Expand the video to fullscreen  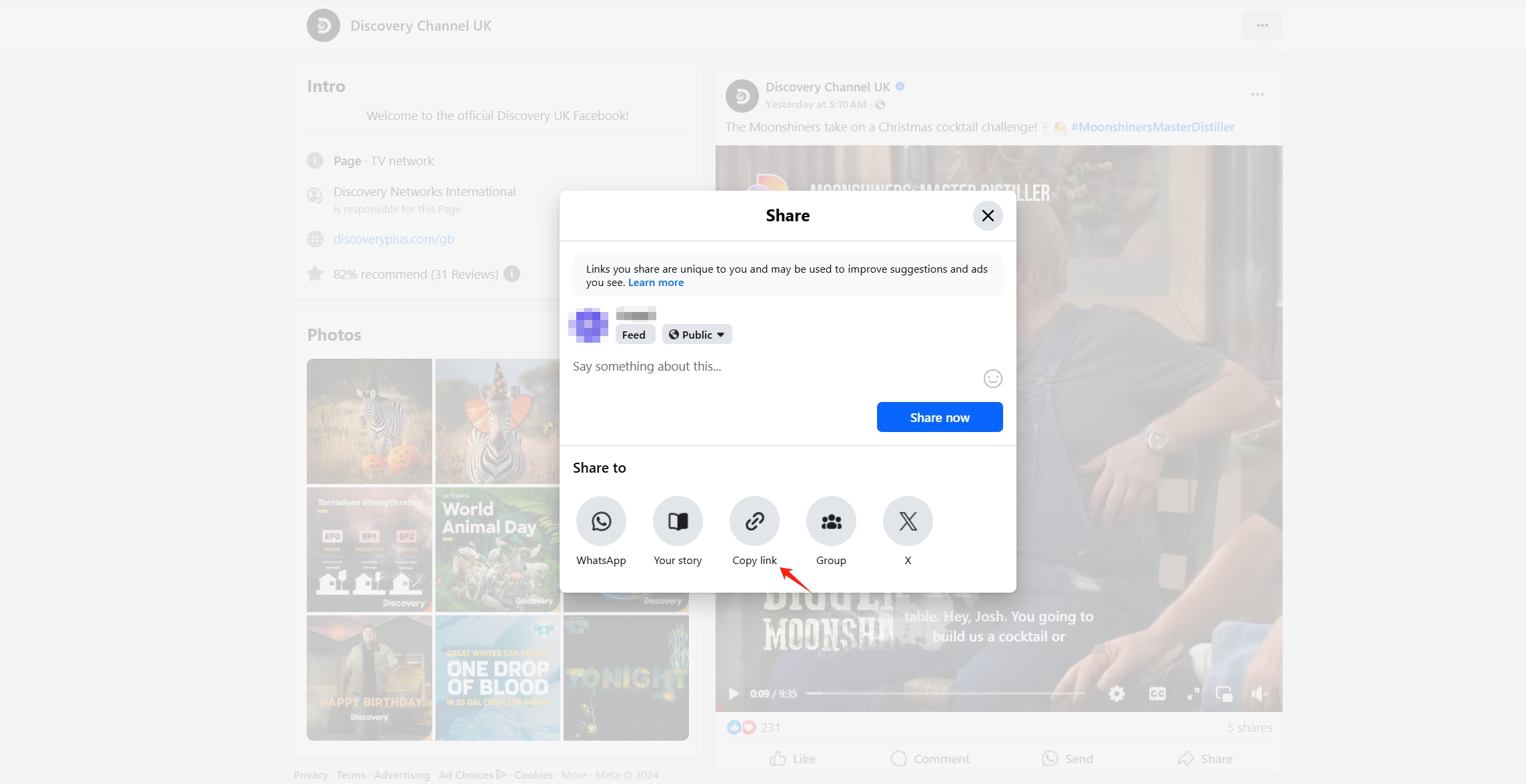point(1193,693)
